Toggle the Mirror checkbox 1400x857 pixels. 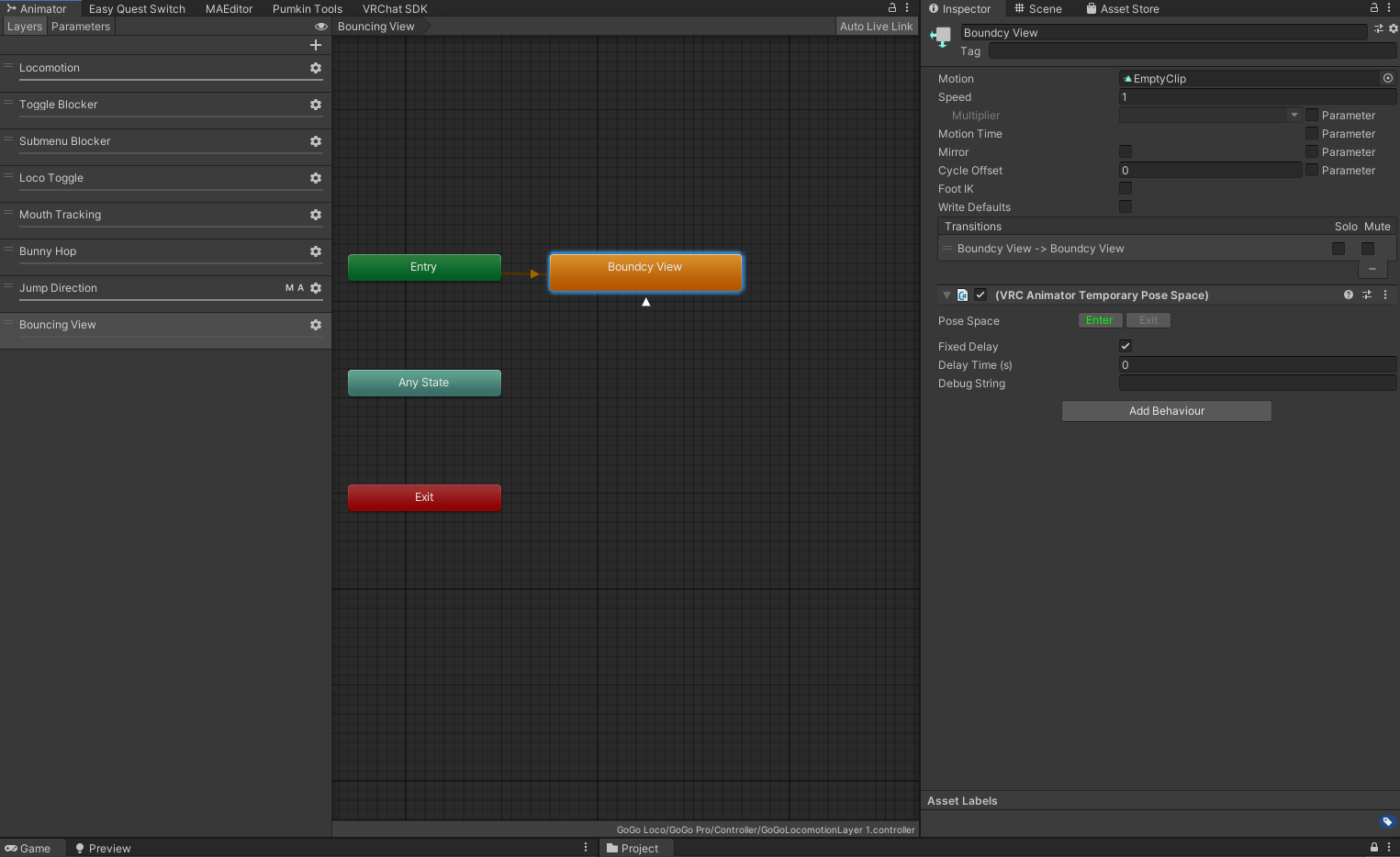[1126, 151]
